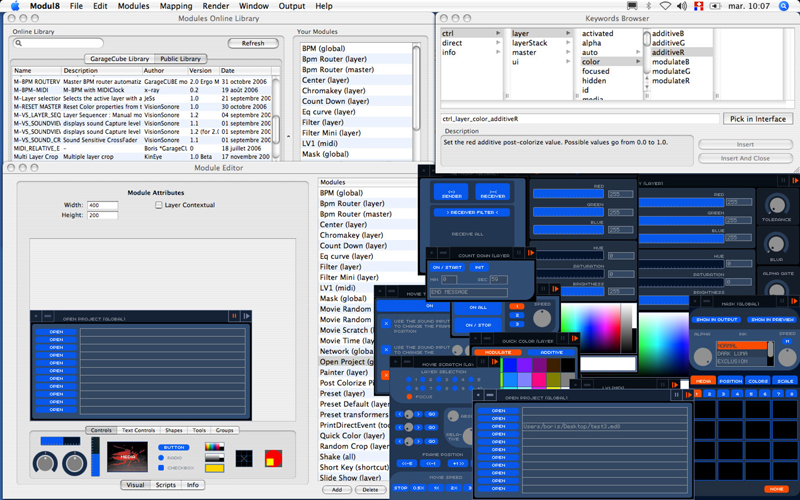Click the orange play icon on Count Down module
Screen dimensions: 800x500
[531, 253]
